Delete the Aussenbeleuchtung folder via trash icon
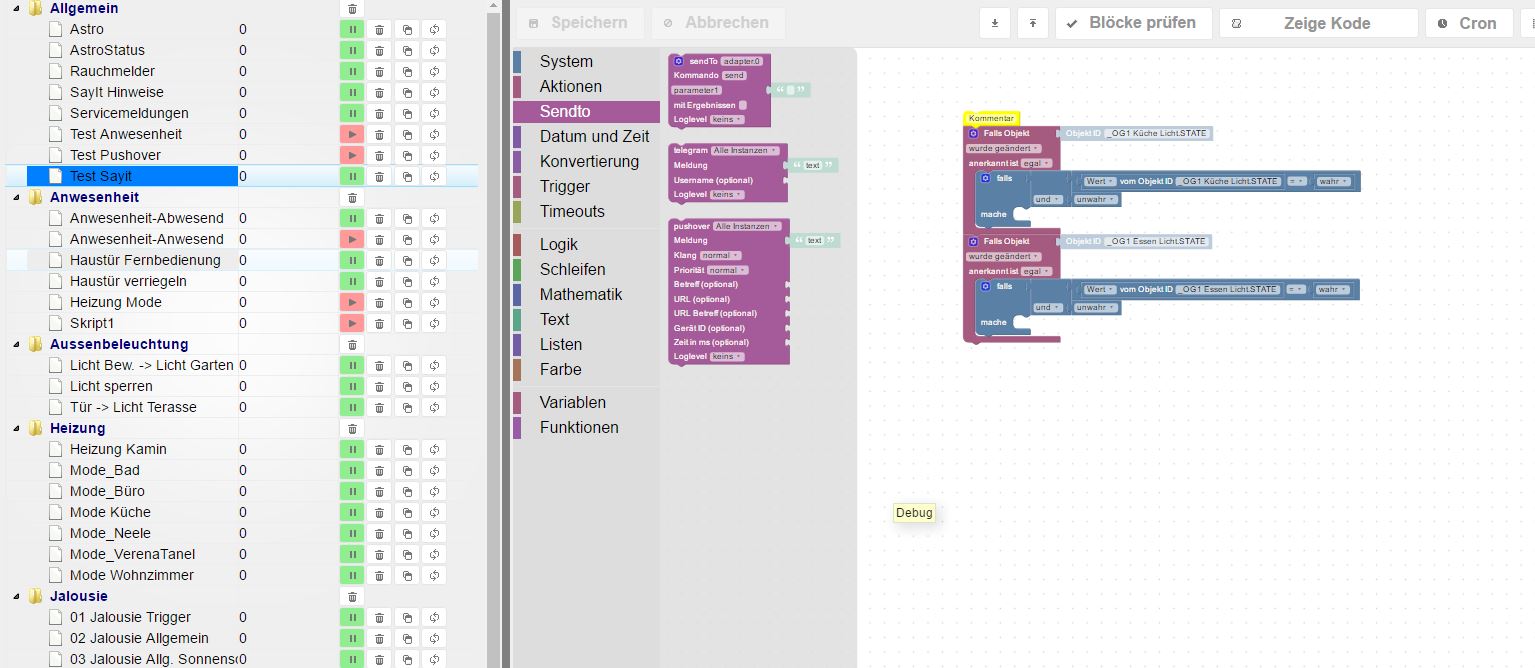Viewport: 1535px width, 668px height. click(352, 344)
